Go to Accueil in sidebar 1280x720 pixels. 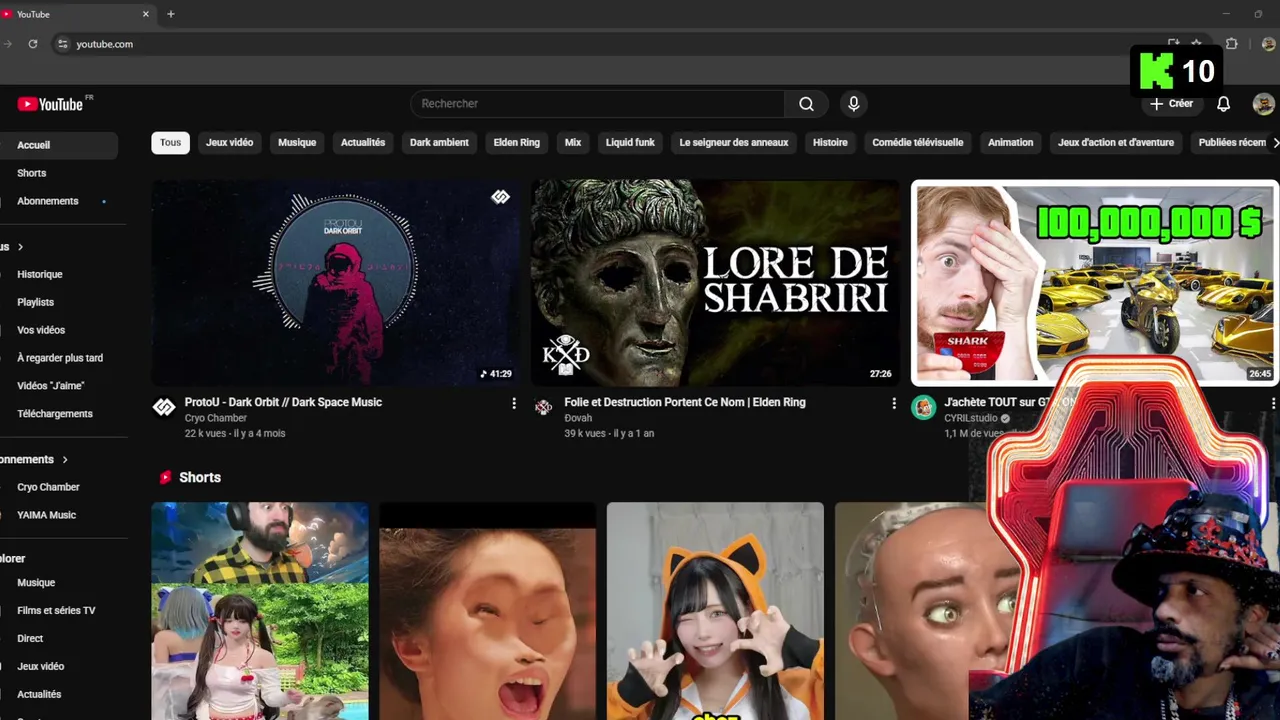click(x=59, y=145)
